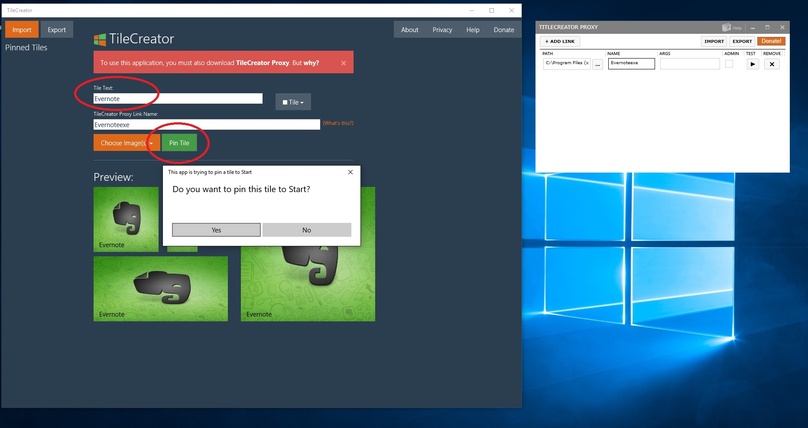Minimize the TileCreator Proxy window

coord(753,27)
